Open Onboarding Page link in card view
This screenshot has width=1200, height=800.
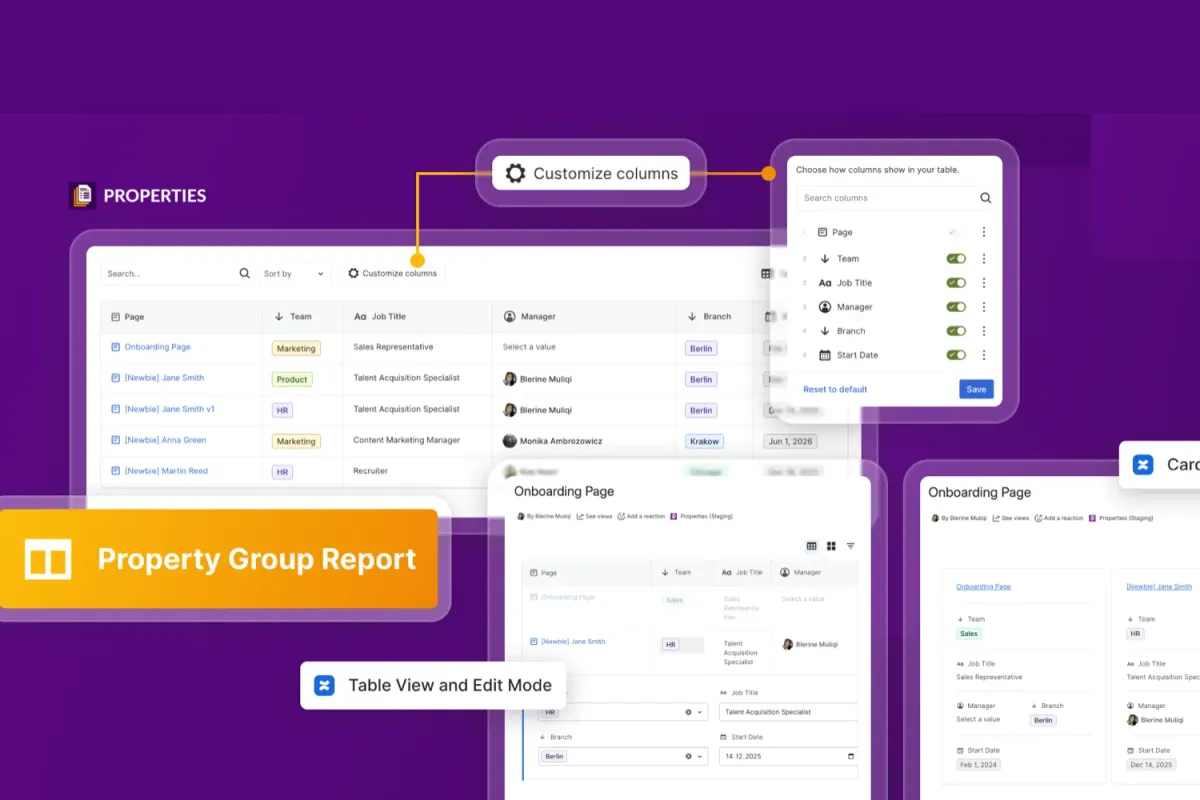click(983, 587)
